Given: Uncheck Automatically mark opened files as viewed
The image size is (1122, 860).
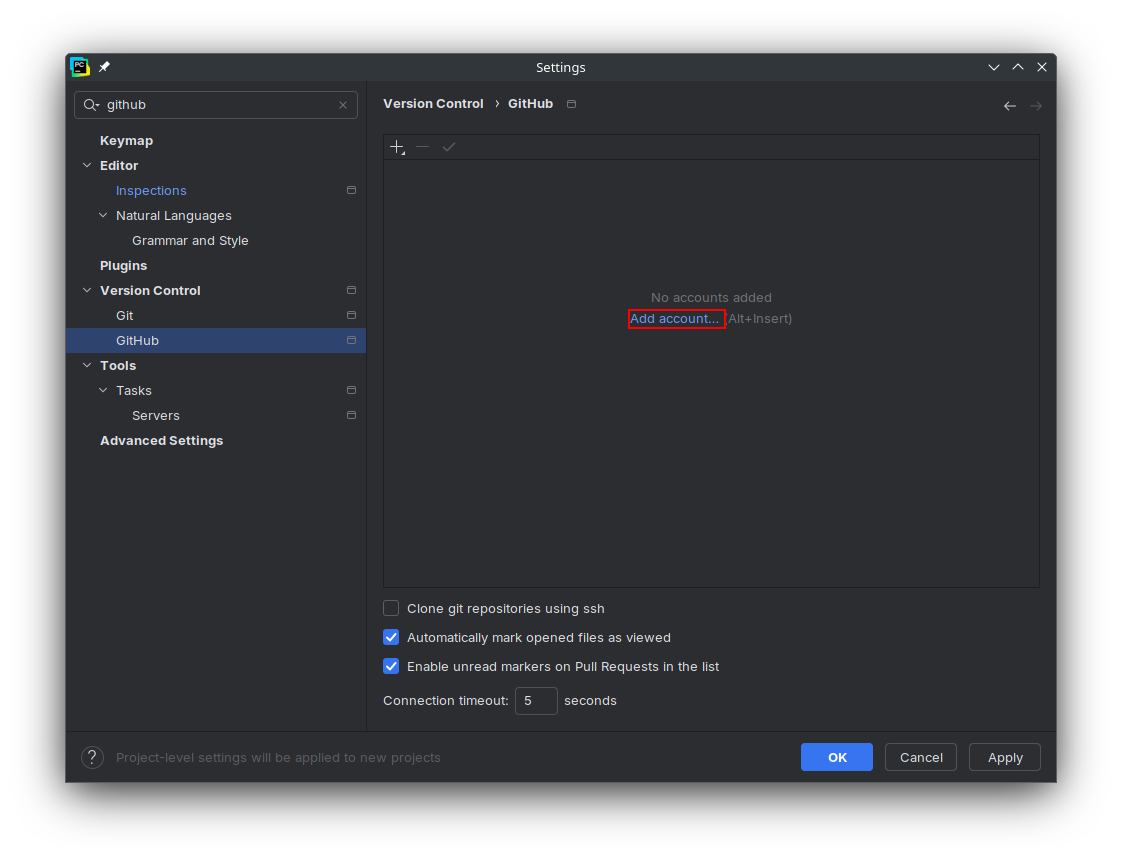Looking at the screenshot, I should click(x=391, y=637).
